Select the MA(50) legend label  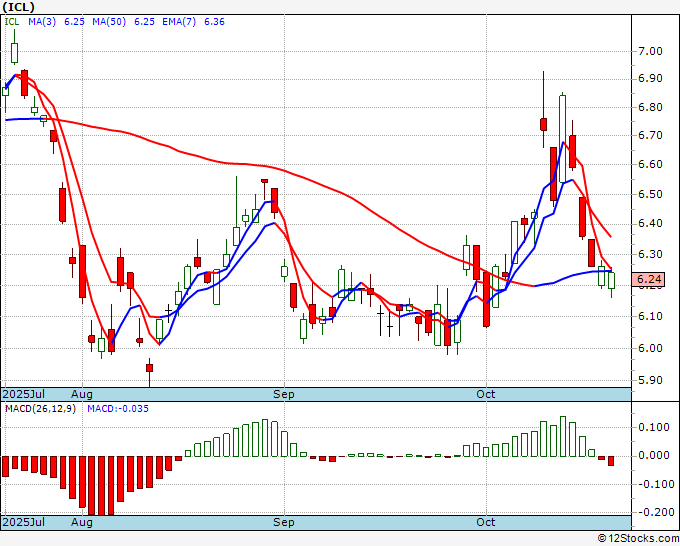[x=109, y=22]
